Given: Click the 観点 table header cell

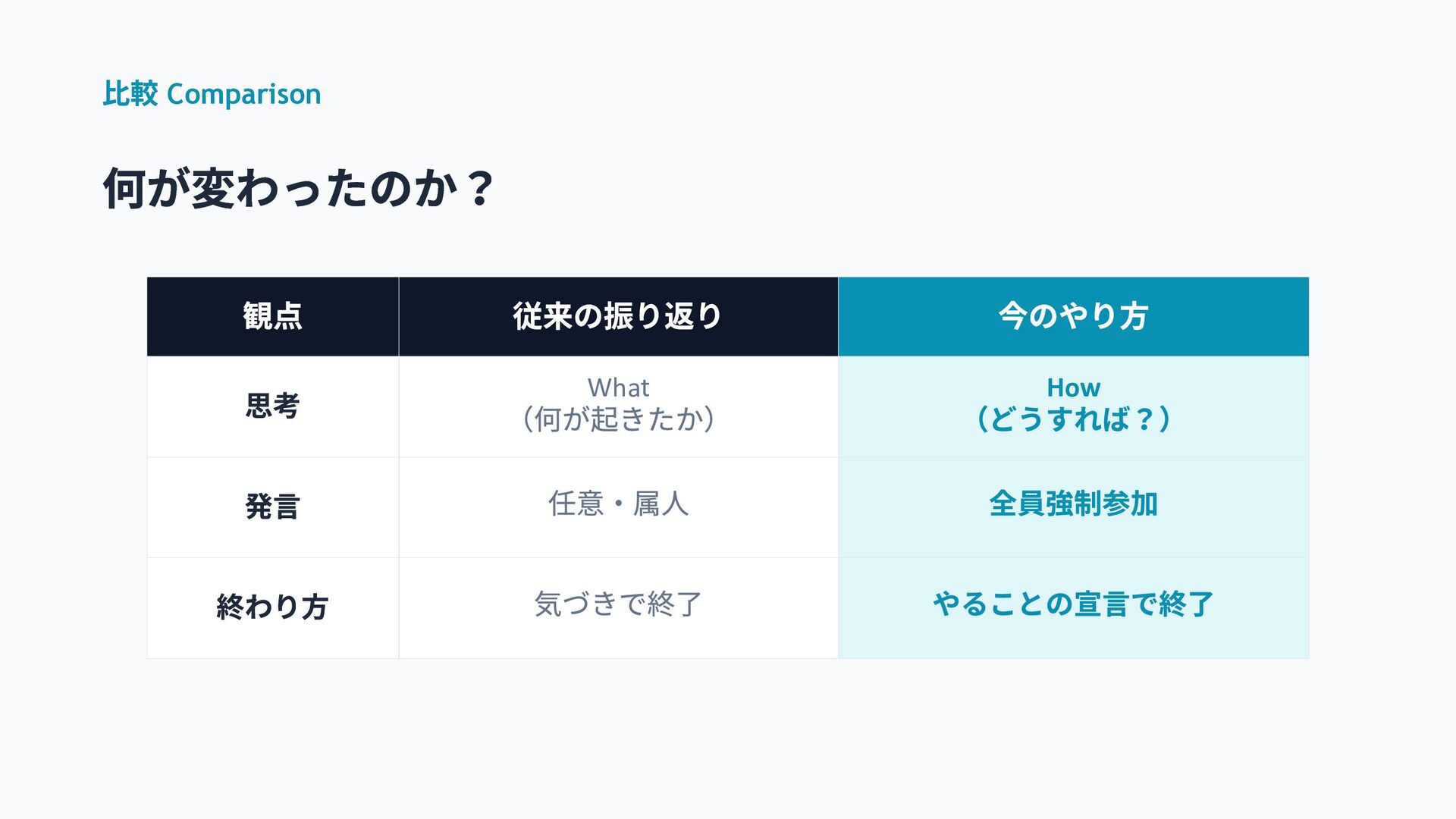Looking at the screenshot, I should [272, 316].
